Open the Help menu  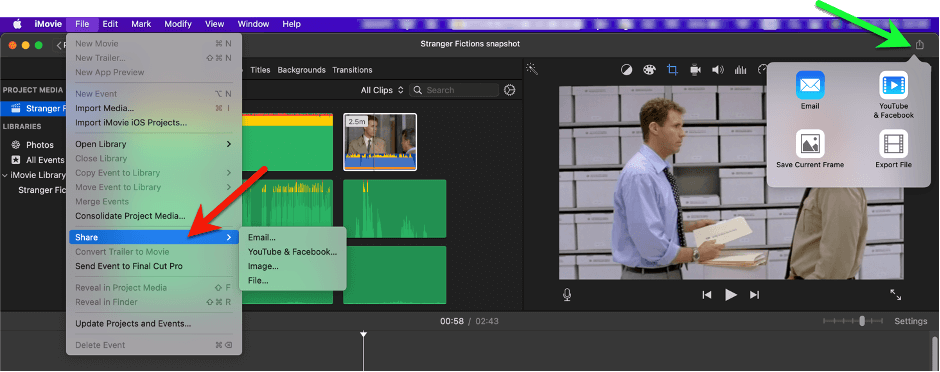point(291,24)
